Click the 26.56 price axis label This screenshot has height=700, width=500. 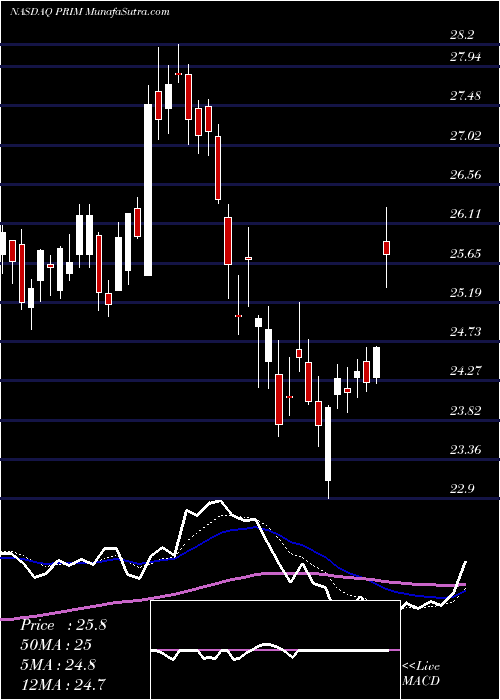pos(466,175)
